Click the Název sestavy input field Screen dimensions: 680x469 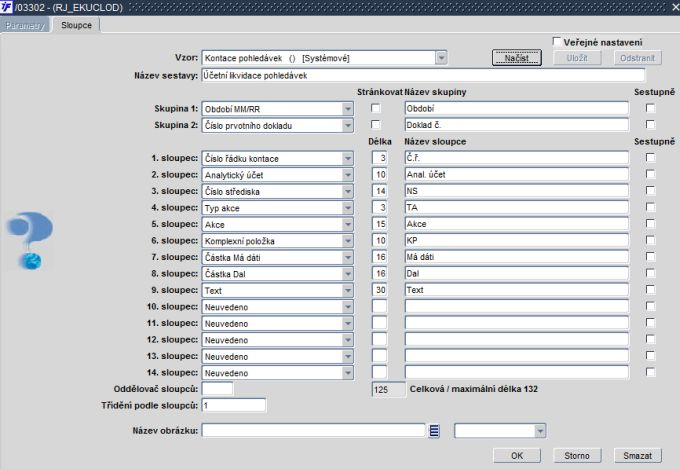423,75
